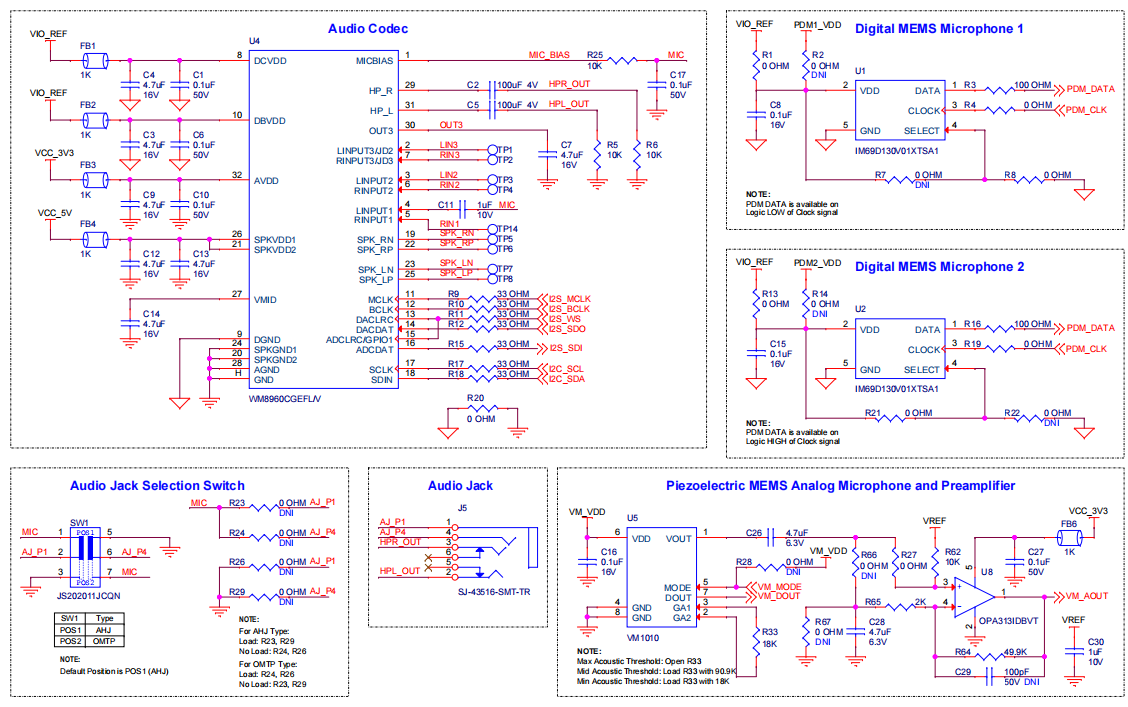
Task: Click the Audio Codec section title
Action: coord(368,28)
